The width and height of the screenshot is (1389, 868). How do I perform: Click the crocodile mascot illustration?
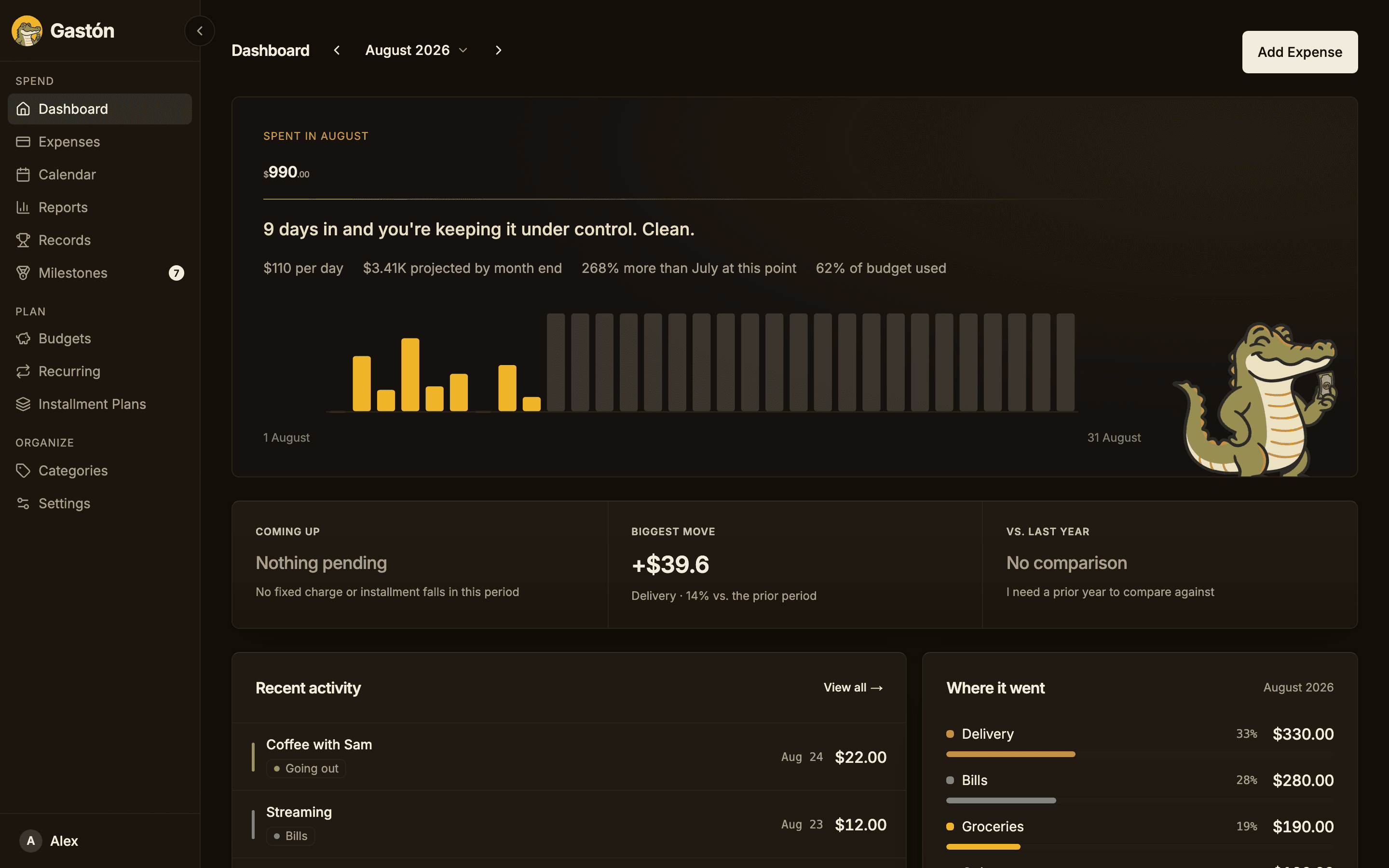point(1256,400)
